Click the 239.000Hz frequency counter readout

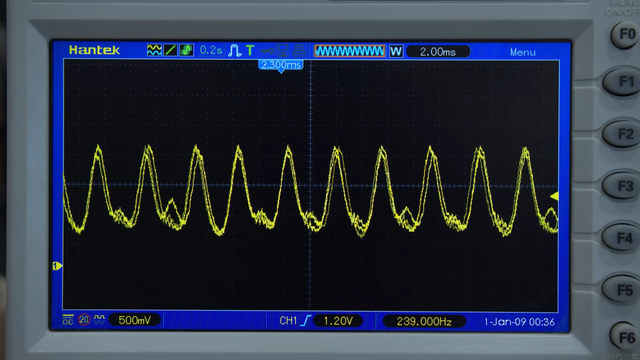[424, 322]
